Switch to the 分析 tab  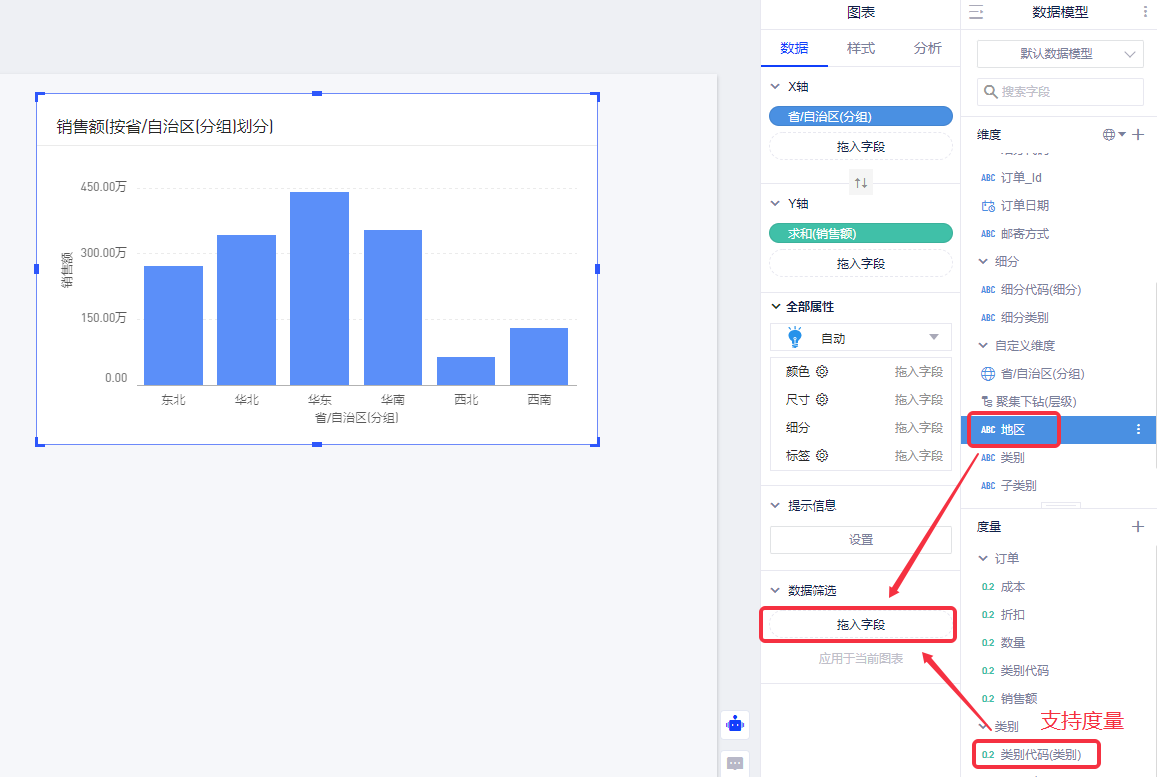tap(927, 48)
